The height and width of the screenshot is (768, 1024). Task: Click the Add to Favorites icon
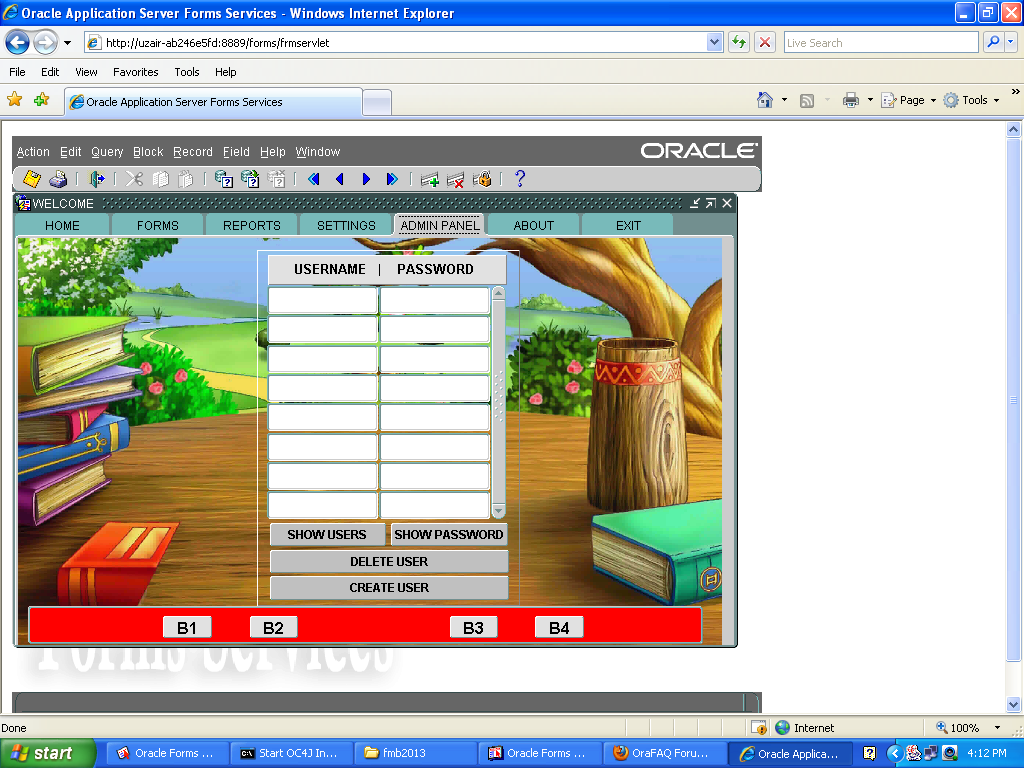click(42, 99)
